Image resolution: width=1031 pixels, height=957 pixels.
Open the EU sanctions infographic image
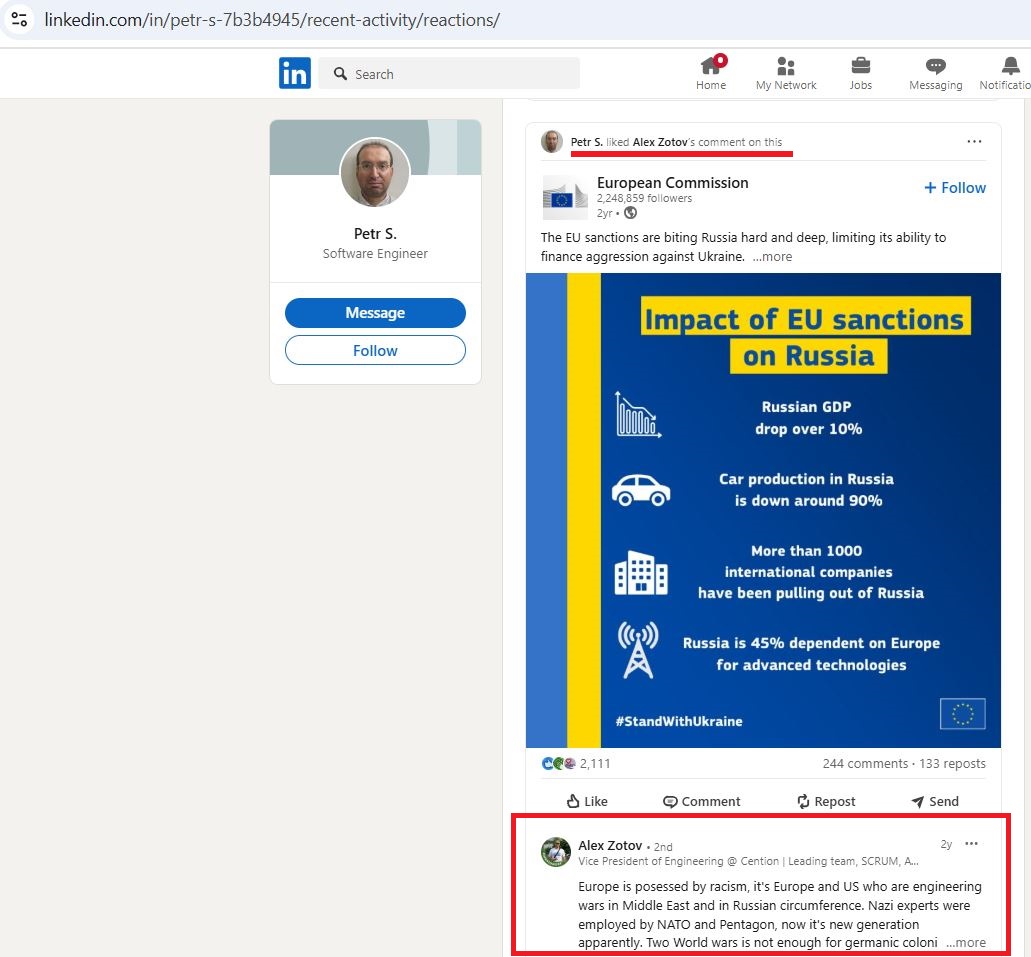tap(763, 510)
